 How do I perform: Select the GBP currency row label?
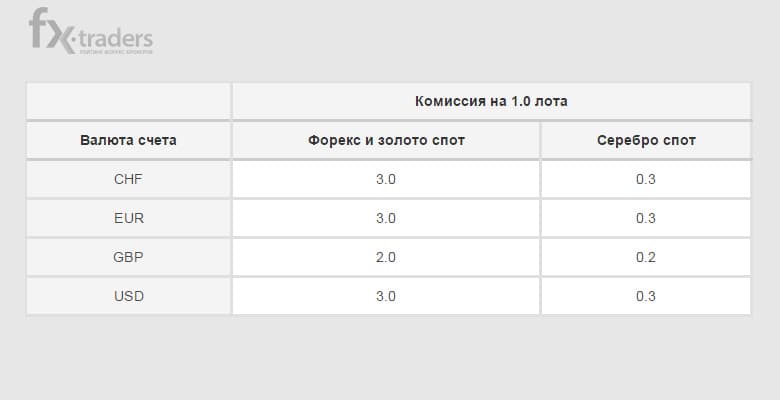(x=128, y=257)
